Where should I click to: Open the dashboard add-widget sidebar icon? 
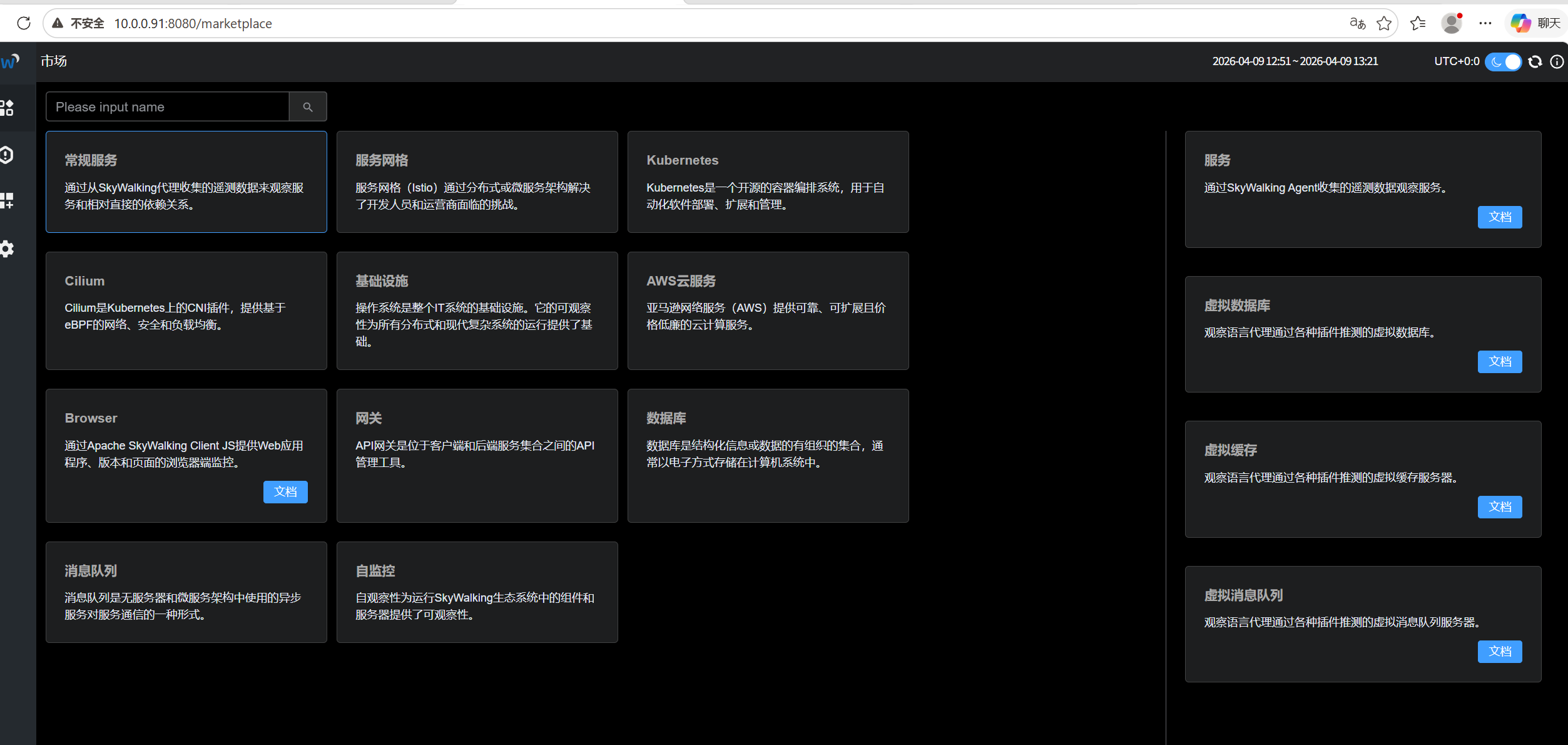click(x=8, y=201)
